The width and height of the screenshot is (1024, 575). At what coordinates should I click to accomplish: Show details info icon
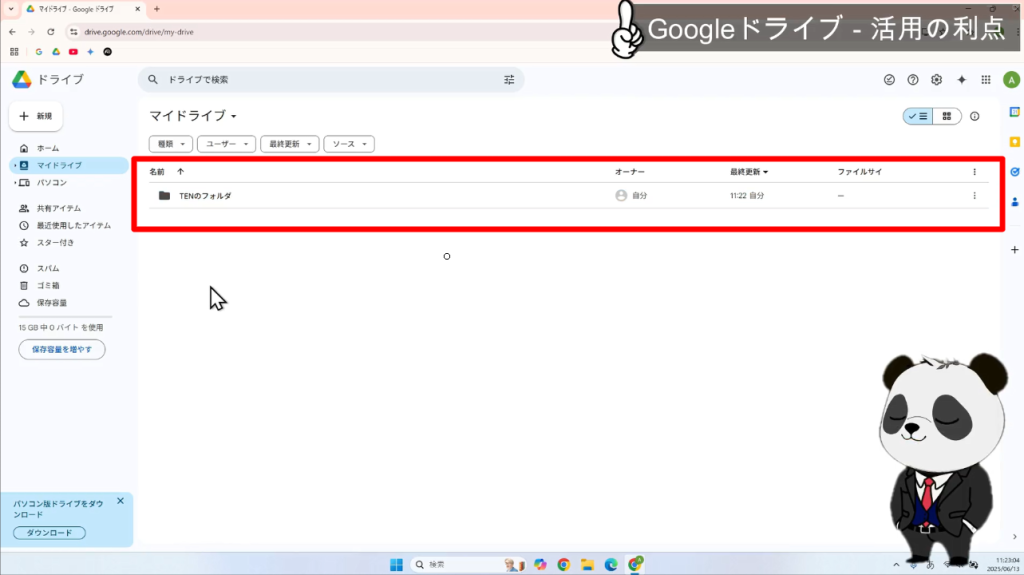point(974,116)
